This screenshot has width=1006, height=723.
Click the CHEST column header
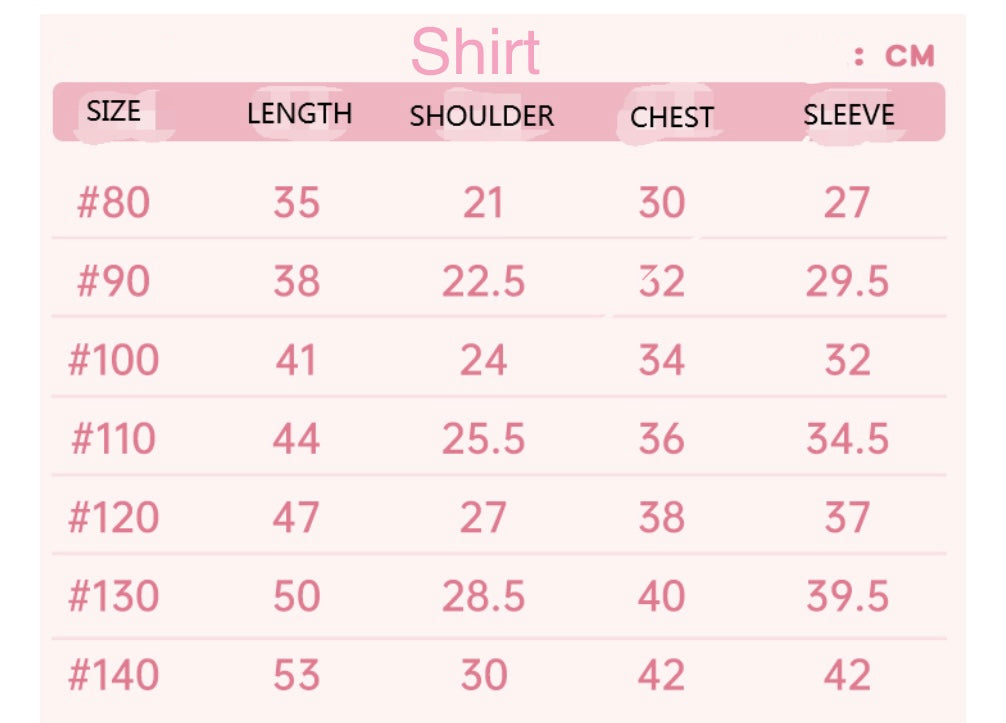pyautogui.click(x=671, y=118)
